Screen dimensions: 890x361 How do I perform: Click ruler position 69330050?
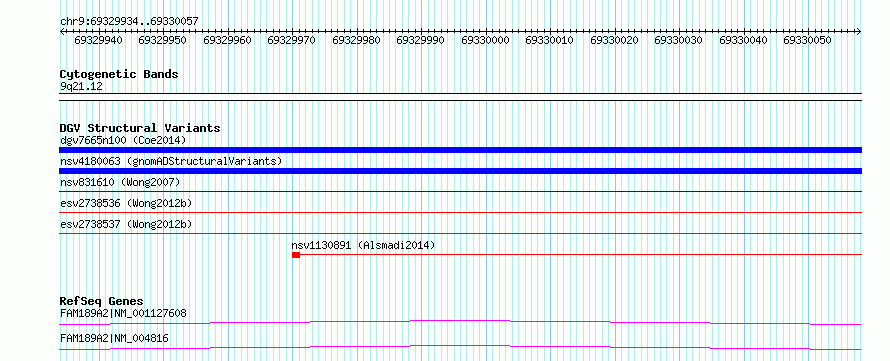[x=808, y=40]
